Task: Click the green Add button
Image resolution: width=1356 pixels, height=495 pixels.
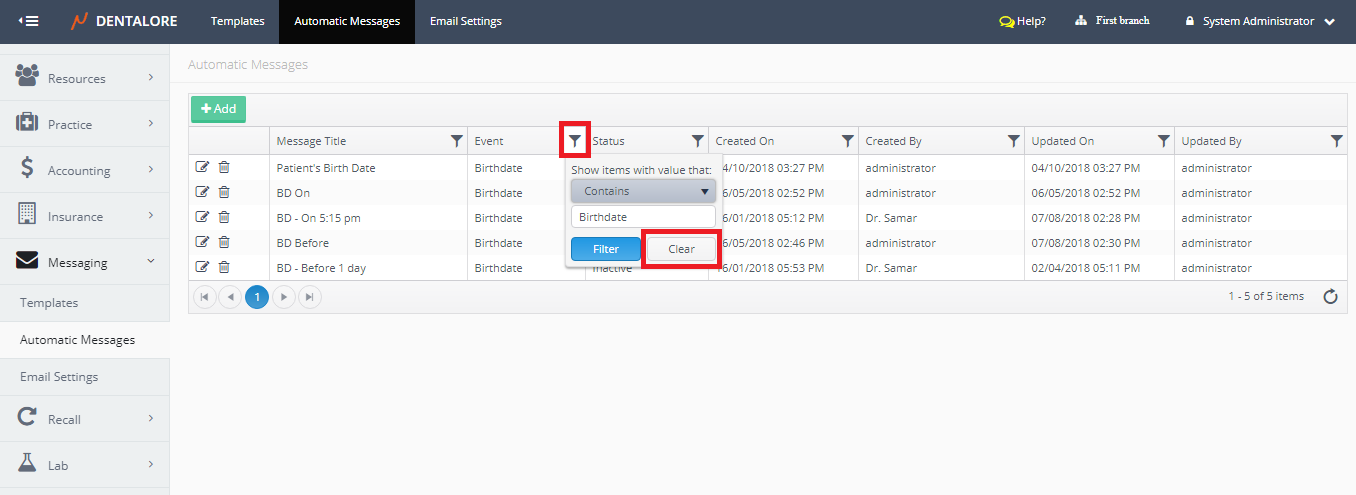Action: point(218,109)
